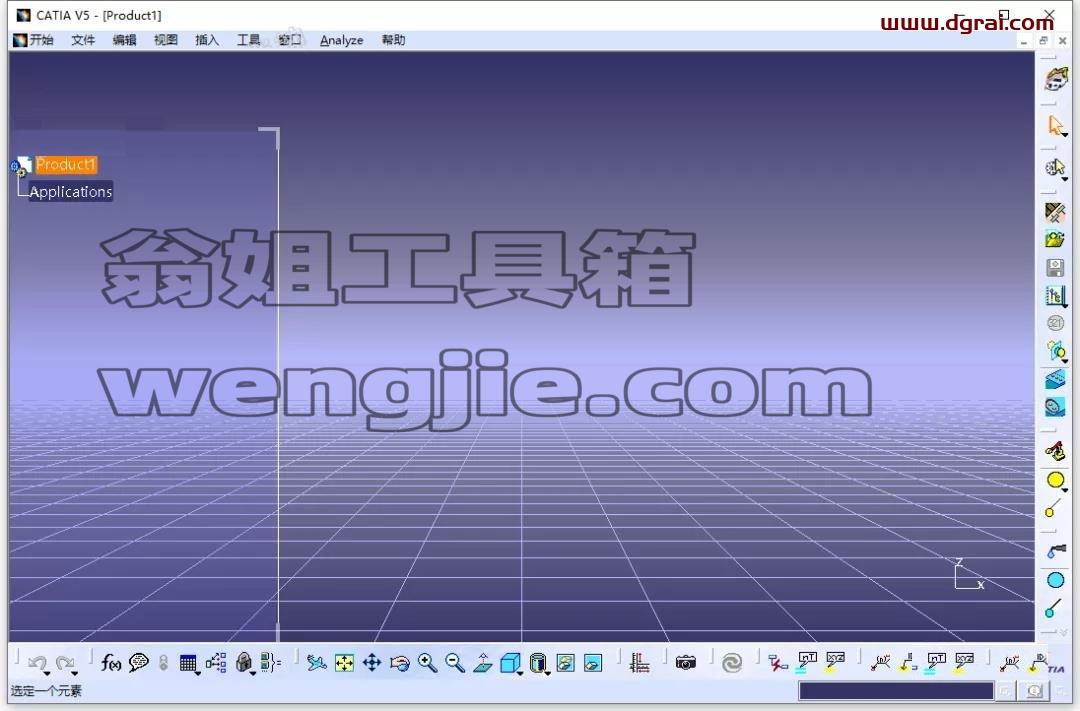
Task: Expand the yellow circle tool dropdown
Action: pyautogui.click(x=1065, y=490)
